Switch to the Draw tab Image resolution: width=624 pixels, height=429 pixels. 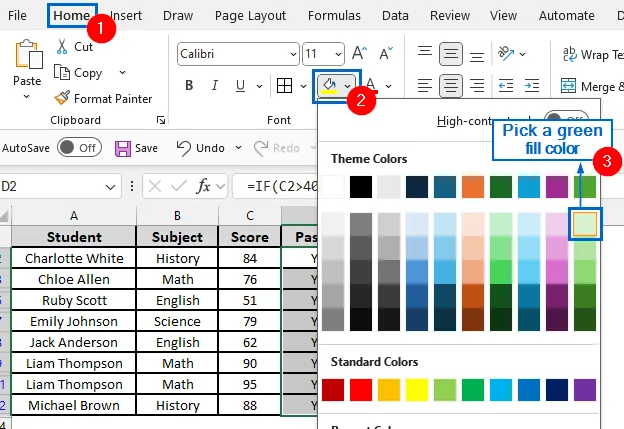point(178,16)
